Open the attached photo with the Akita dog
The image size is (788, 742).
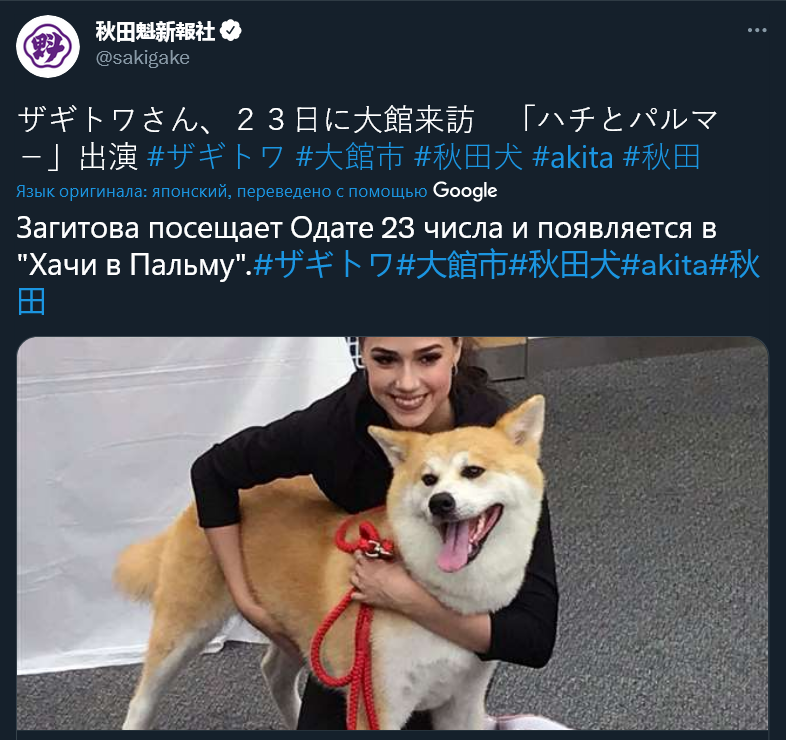tap(392, 533)
